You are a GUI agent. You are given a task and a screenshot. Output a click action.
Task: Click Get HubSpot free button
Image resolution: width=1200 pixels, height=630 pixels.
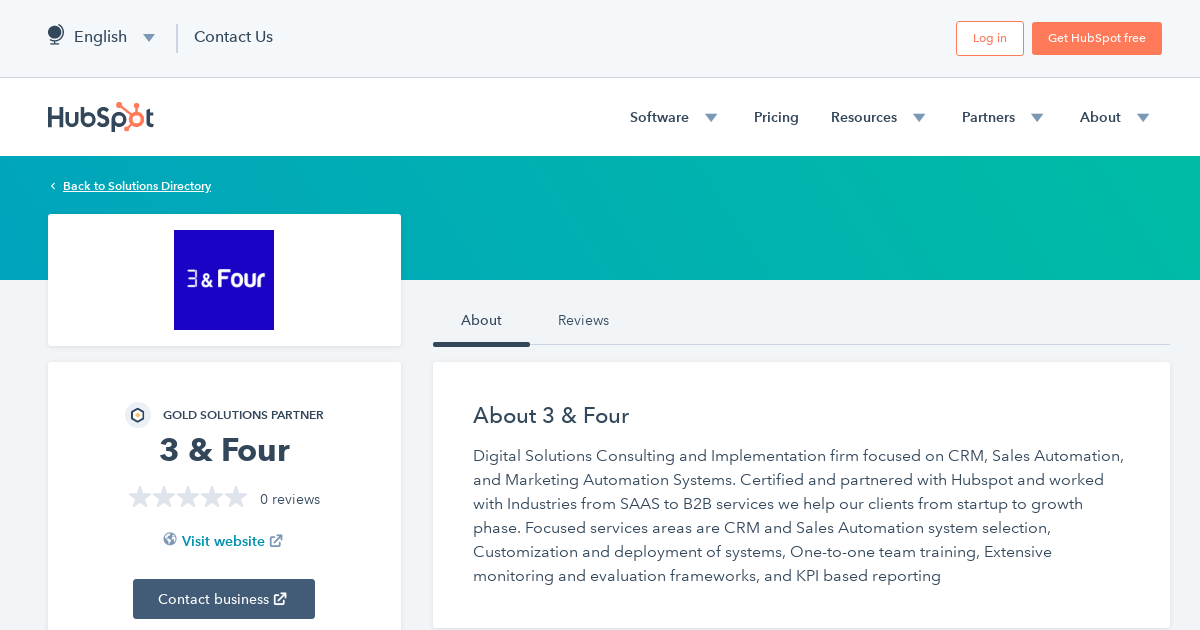[1097, 38]
